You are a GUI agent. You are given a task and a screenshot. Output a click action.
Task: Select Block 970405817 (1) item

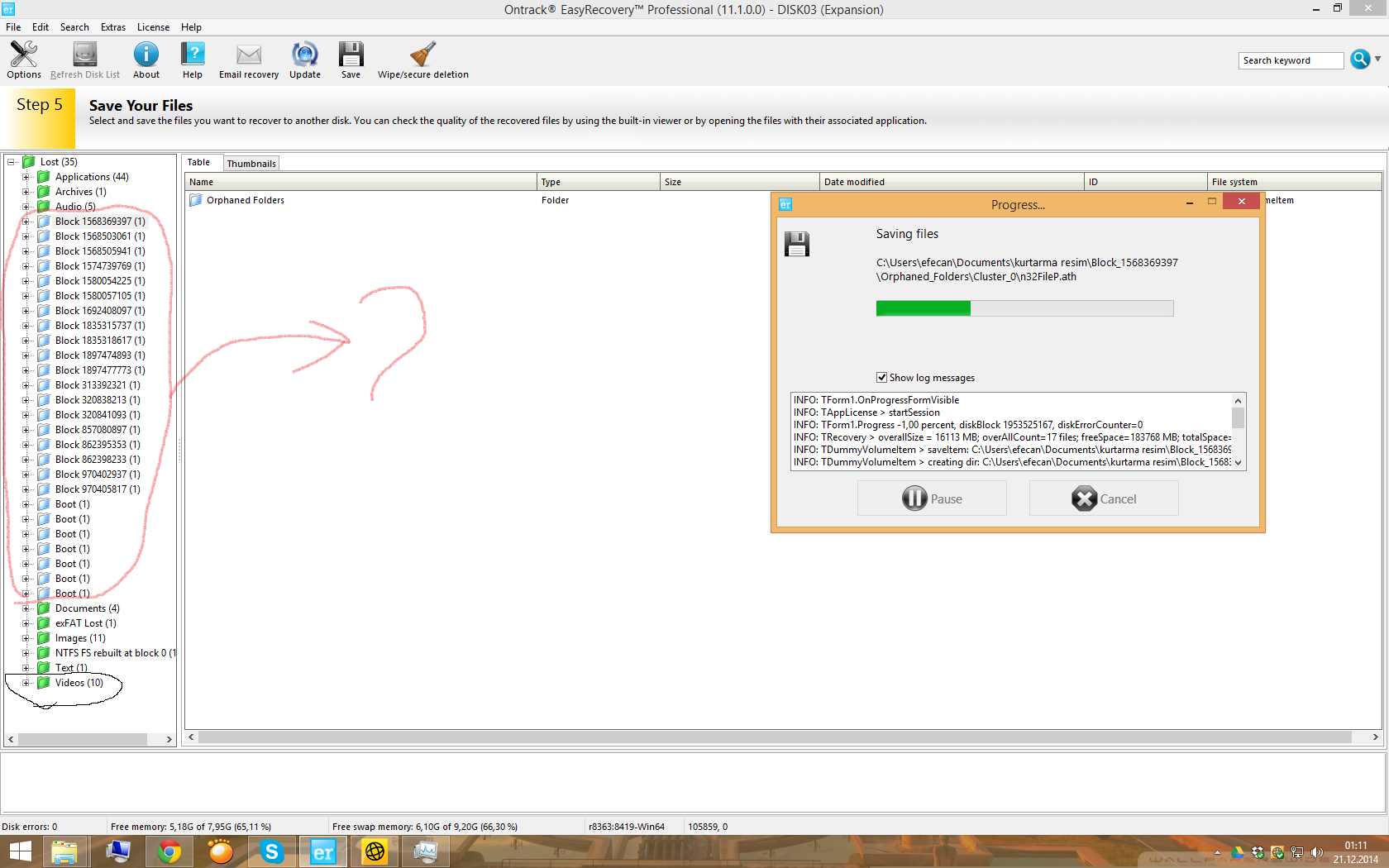coord(98,489)
